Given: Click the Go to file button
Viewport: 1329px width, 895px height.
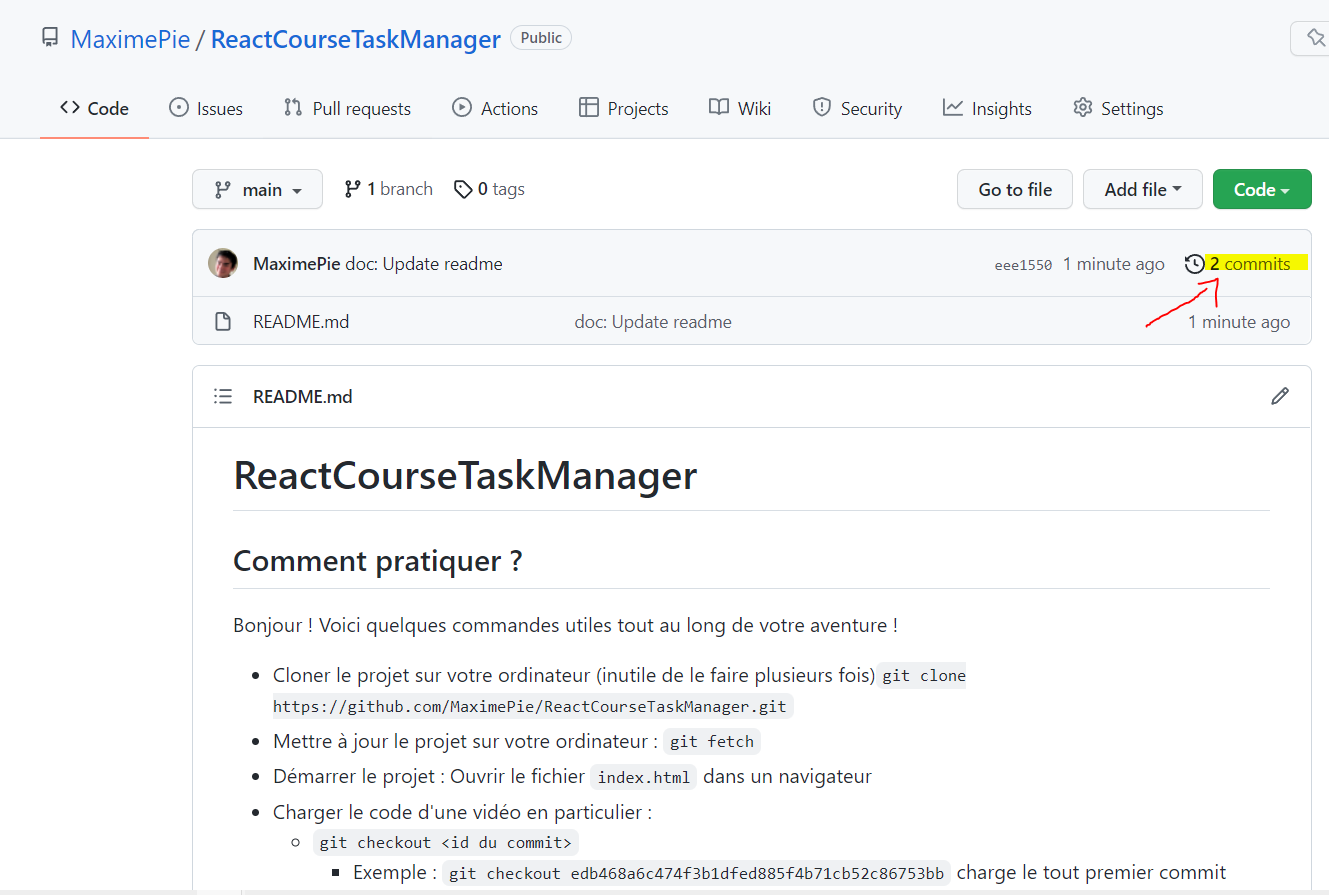Looking at the screenshot, I should click(x=1014, y=188).
